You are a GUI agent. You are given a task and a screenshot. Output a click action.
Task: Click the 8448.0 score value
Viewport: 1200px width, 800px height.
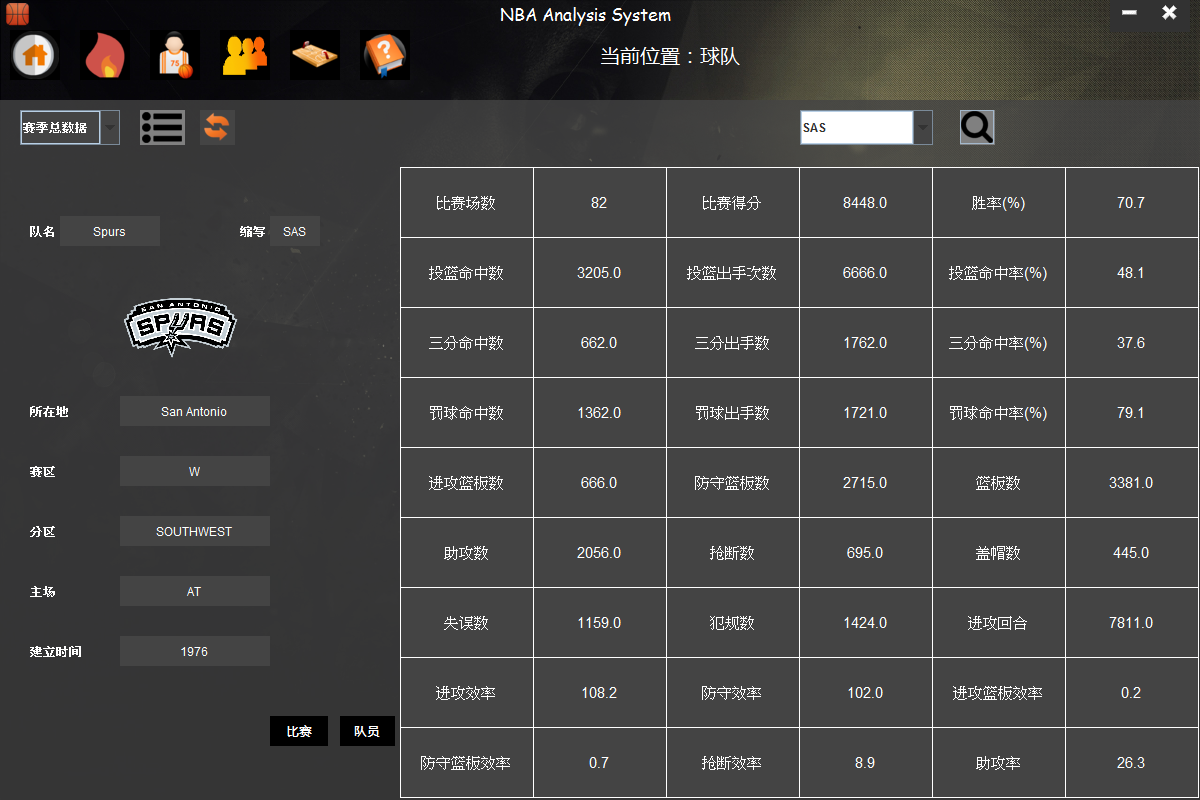[866, 203]
